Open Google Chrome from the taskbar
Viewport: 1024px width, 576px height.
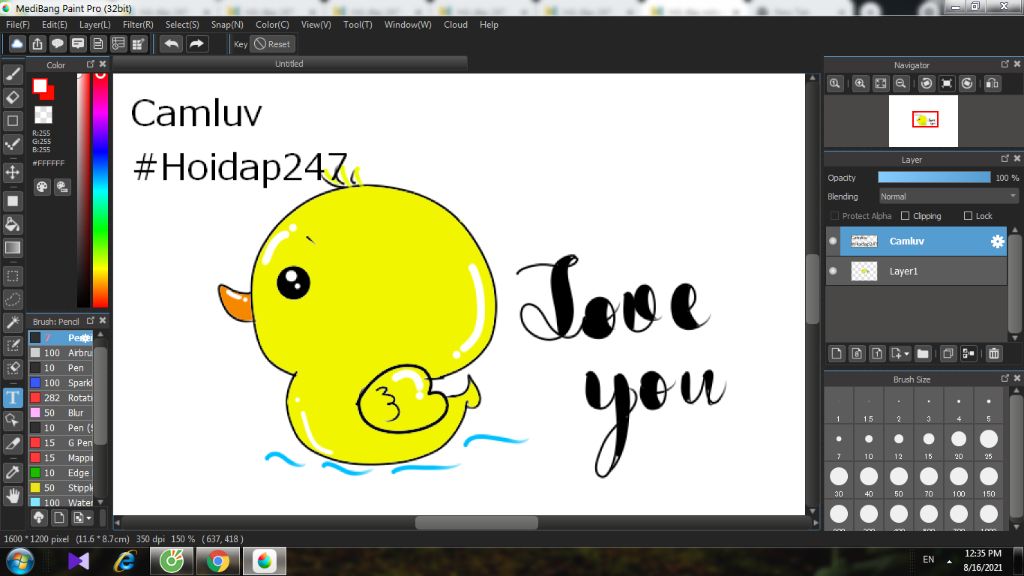(x=218, y=561)
